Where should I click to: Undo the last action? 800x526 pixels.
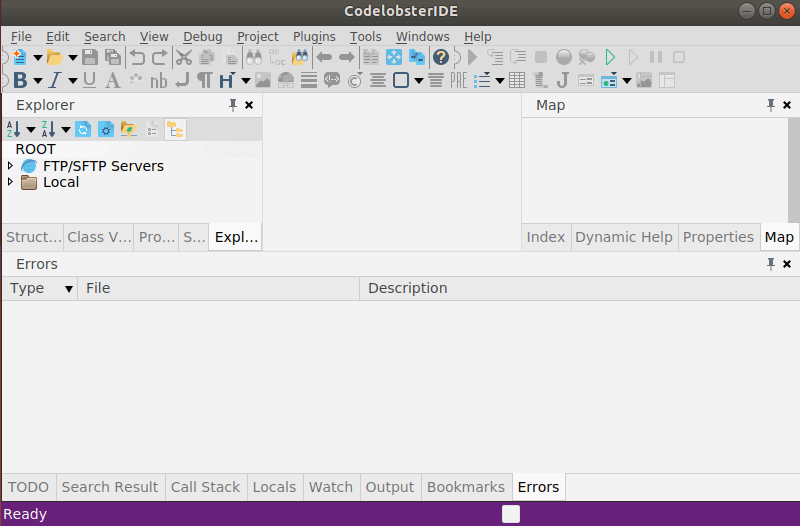click(137, 57)
